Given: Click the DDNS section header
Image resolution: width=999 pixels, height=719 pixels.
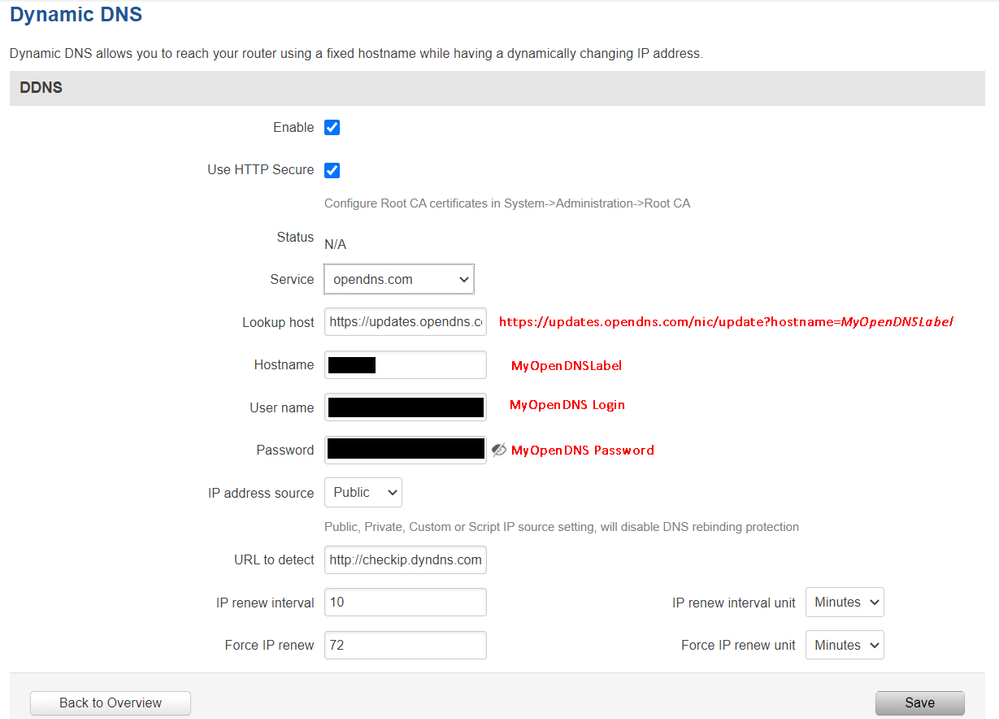Looking at the screenshot, I should 497,88.
